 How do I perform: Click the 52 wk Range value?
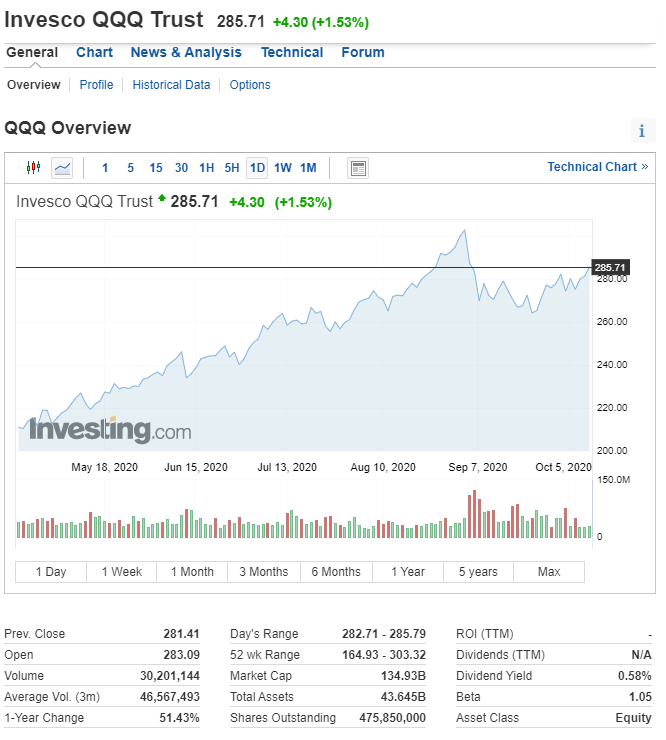point(384,655)
